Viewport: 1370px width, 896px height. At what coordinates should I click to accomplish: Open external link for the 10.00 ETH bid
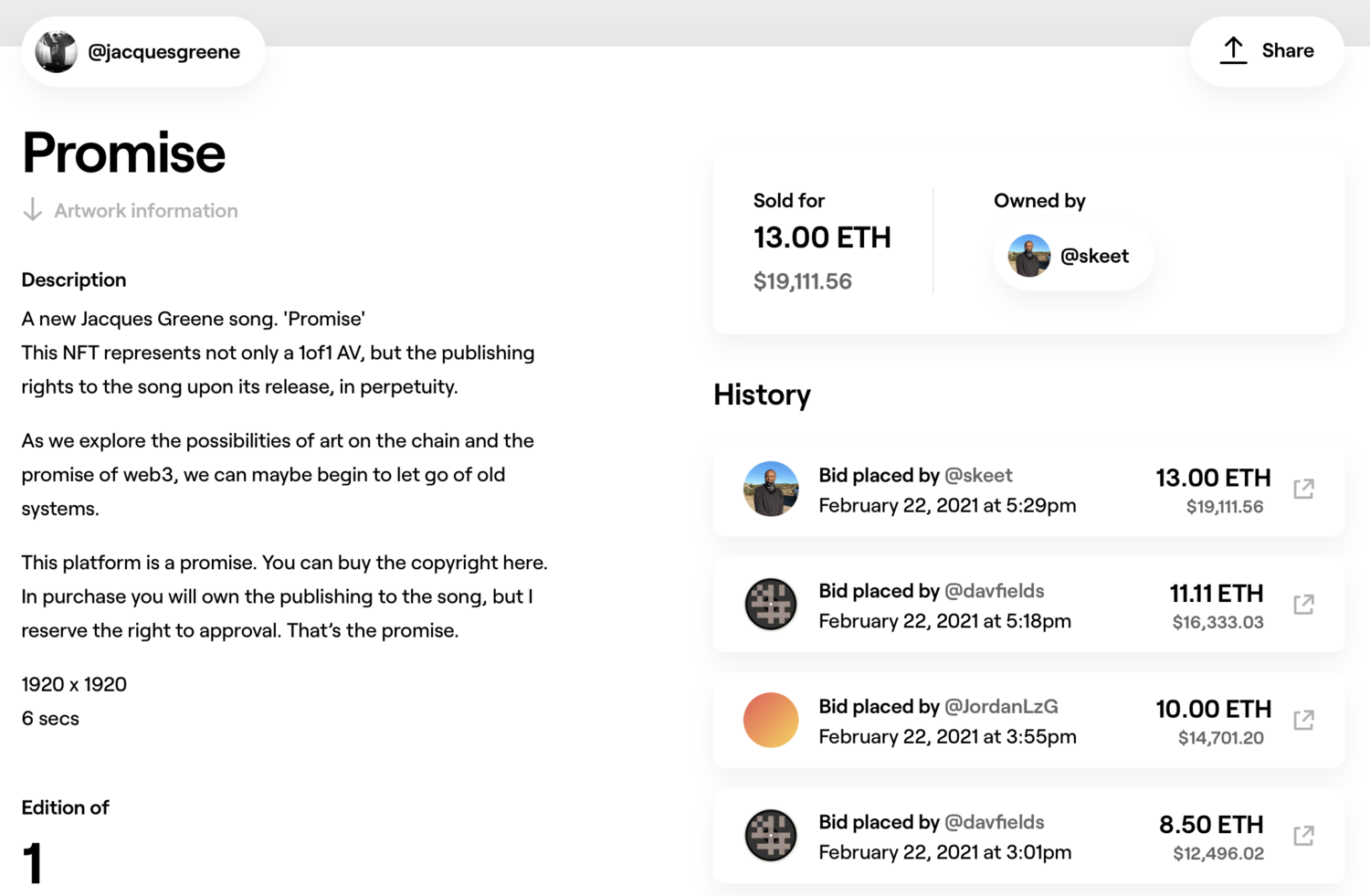point(1303,720)
